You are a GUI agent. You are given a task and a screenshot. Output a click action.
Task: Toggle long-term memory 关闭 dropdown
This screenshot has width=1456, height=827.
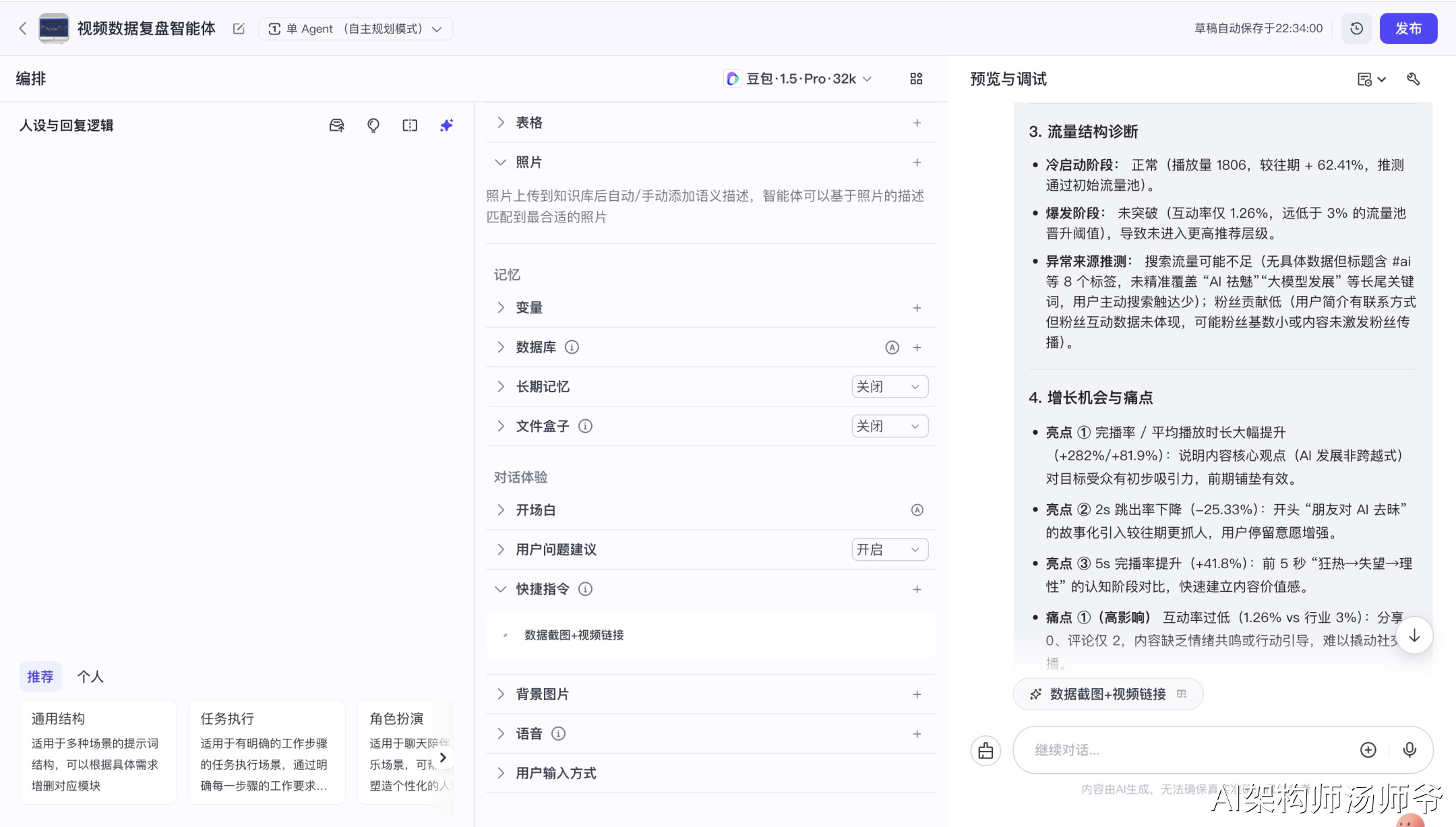tap(889, 387)
